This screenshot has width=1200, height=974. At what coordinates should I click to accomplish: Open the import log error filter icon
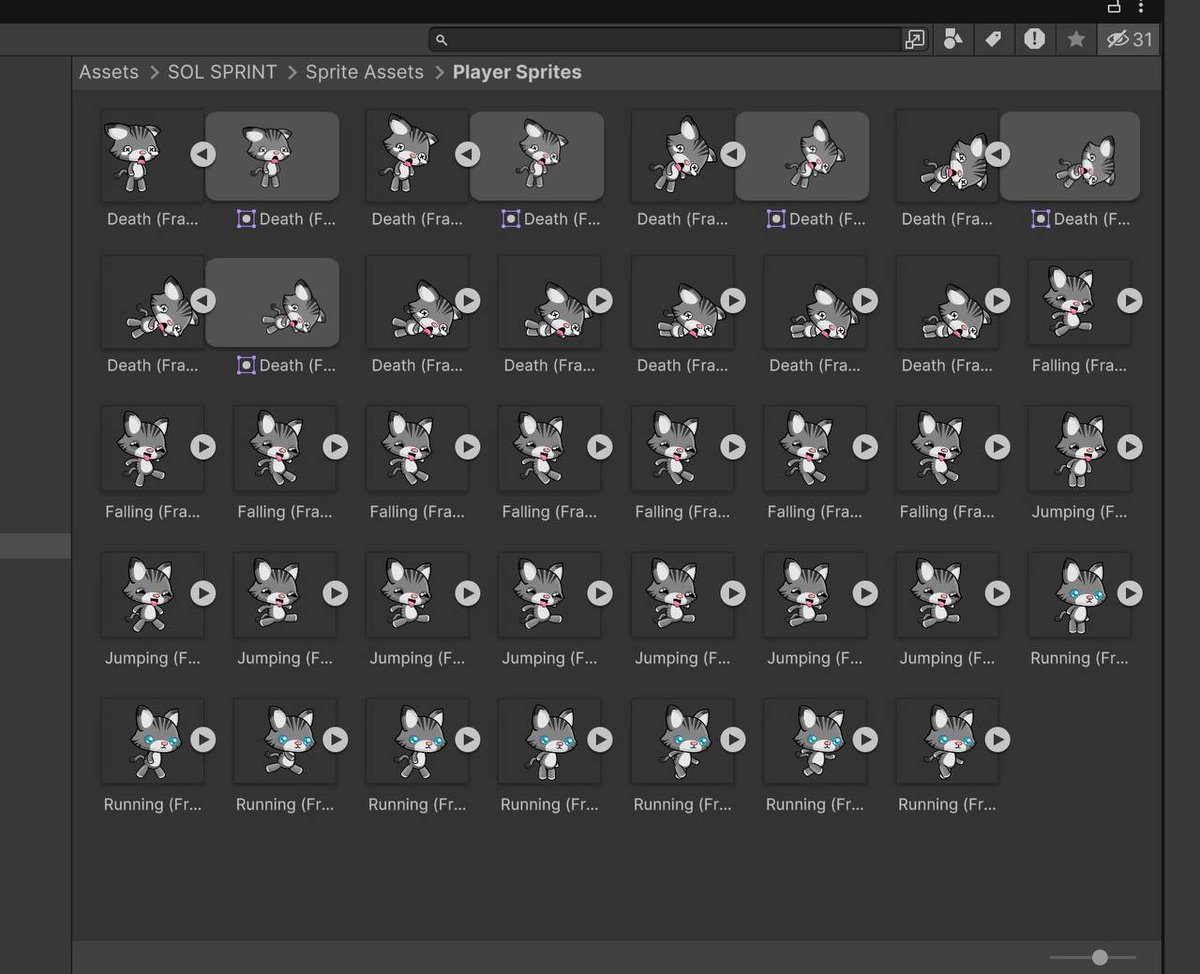(x=1034, y=39)
